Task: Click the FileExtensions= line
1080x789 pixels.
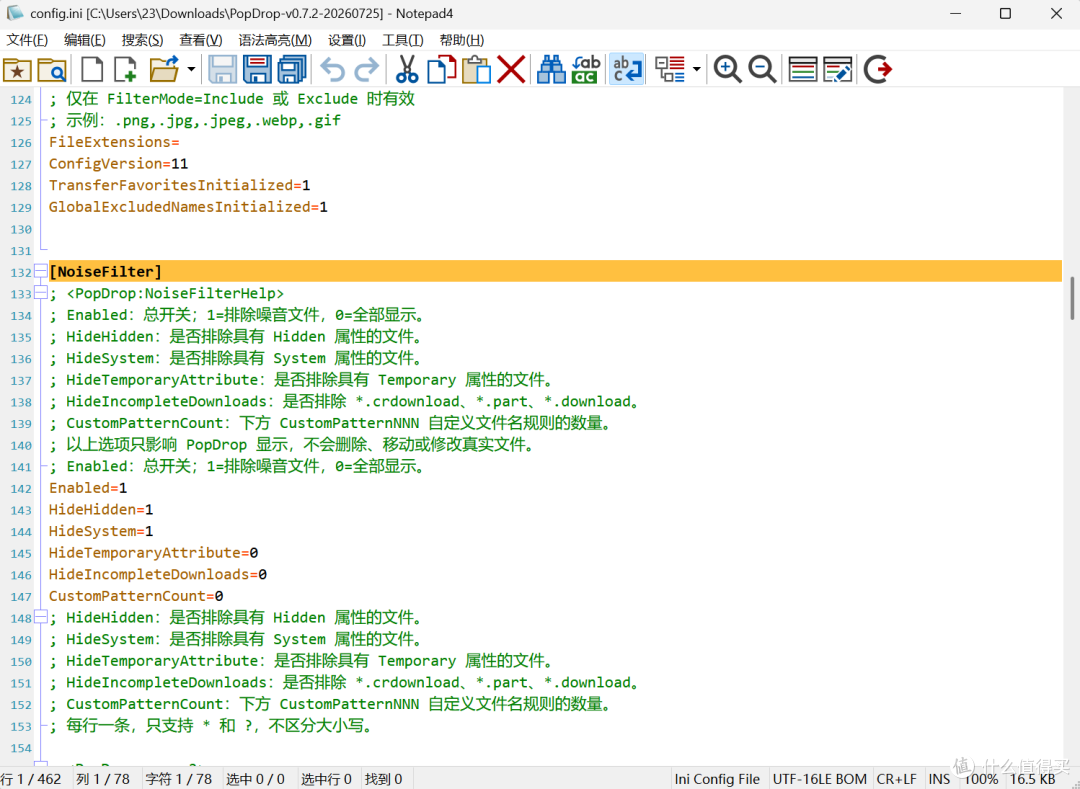Action: tap(114, 142)
